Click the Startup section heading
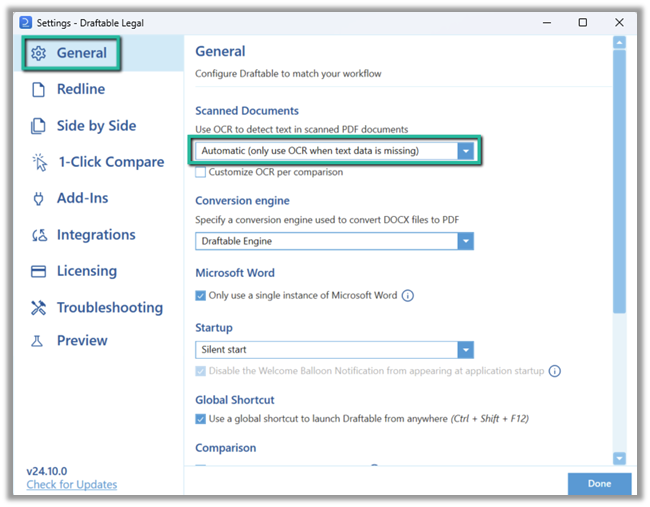The height and width of the screenshot is (507, 650). pyautogui.click(x=213, y=328)
